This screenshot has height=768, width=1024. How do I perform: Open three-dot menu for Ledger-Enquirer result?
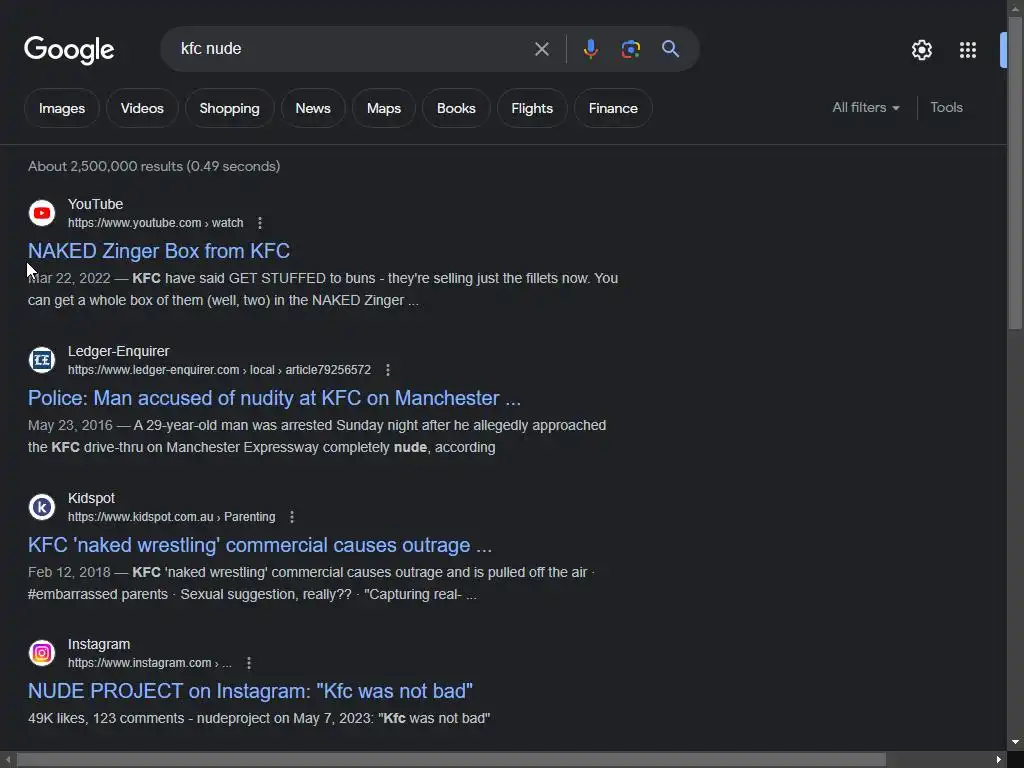click(388, 370)
